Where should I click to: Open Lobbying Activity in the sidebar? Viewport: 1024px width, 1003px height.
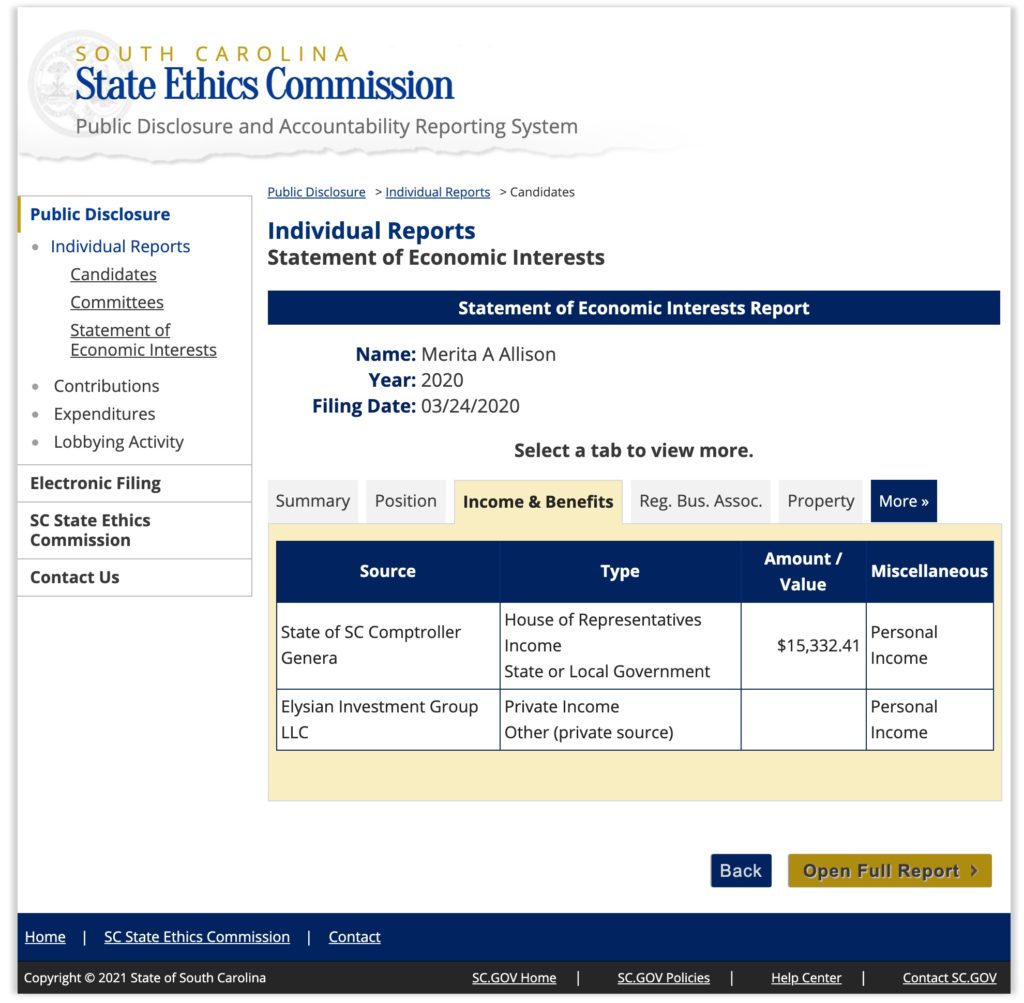coord(118,442)
